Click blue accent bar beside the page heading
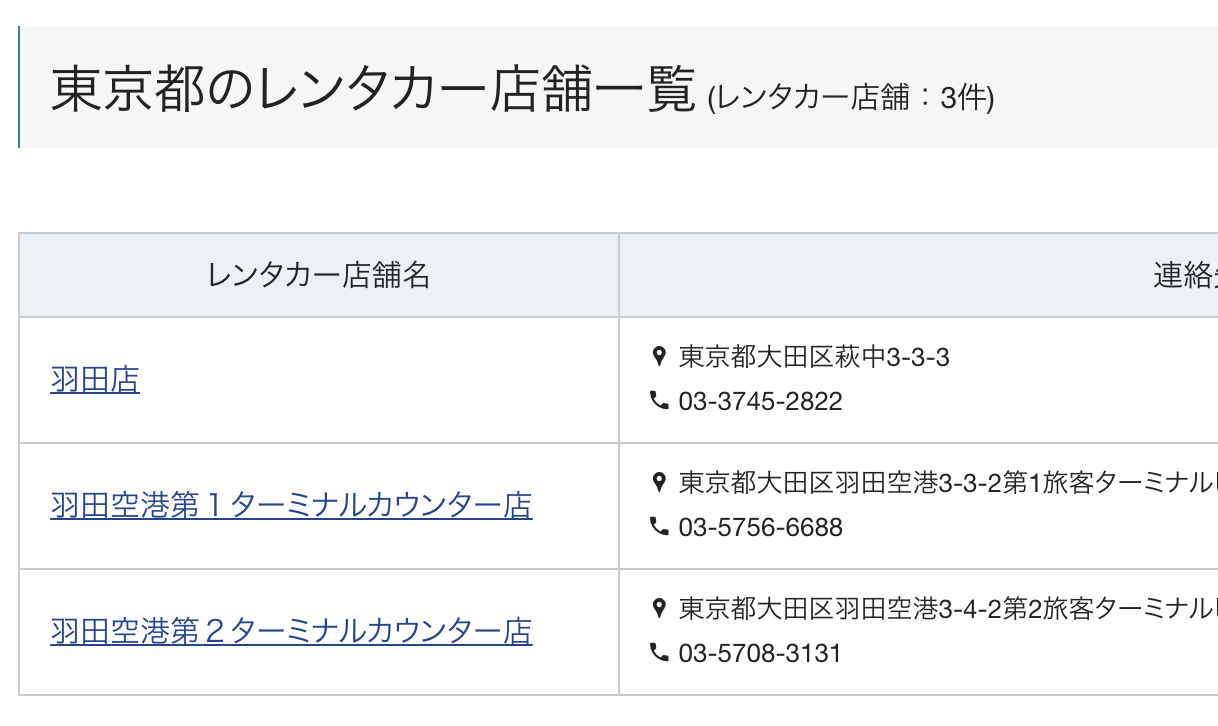 (x=19, y=87)
